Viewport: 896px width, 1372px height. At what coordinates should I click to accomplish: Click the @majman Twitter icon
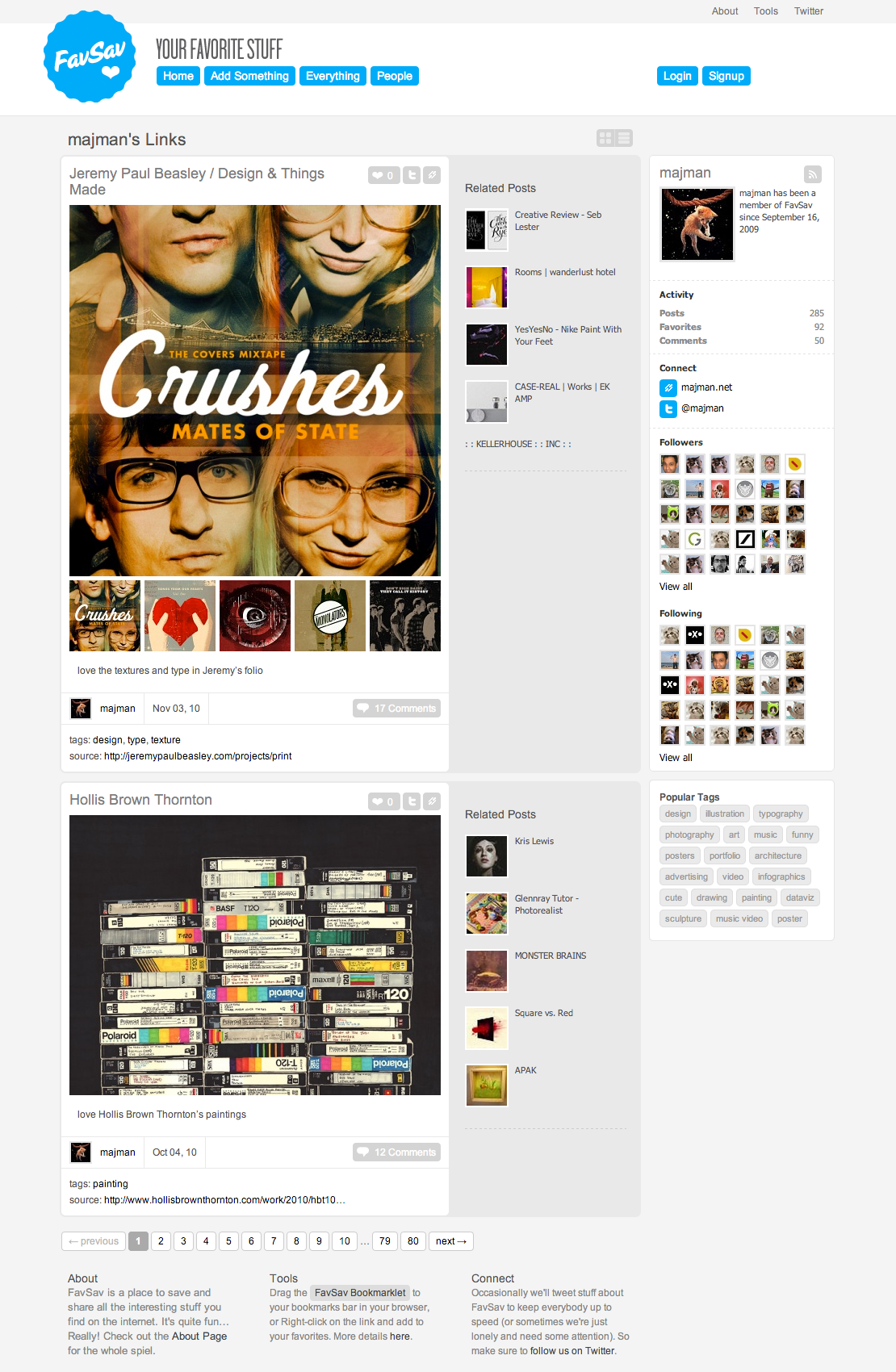pyautogui.click(x=668, y=409)
